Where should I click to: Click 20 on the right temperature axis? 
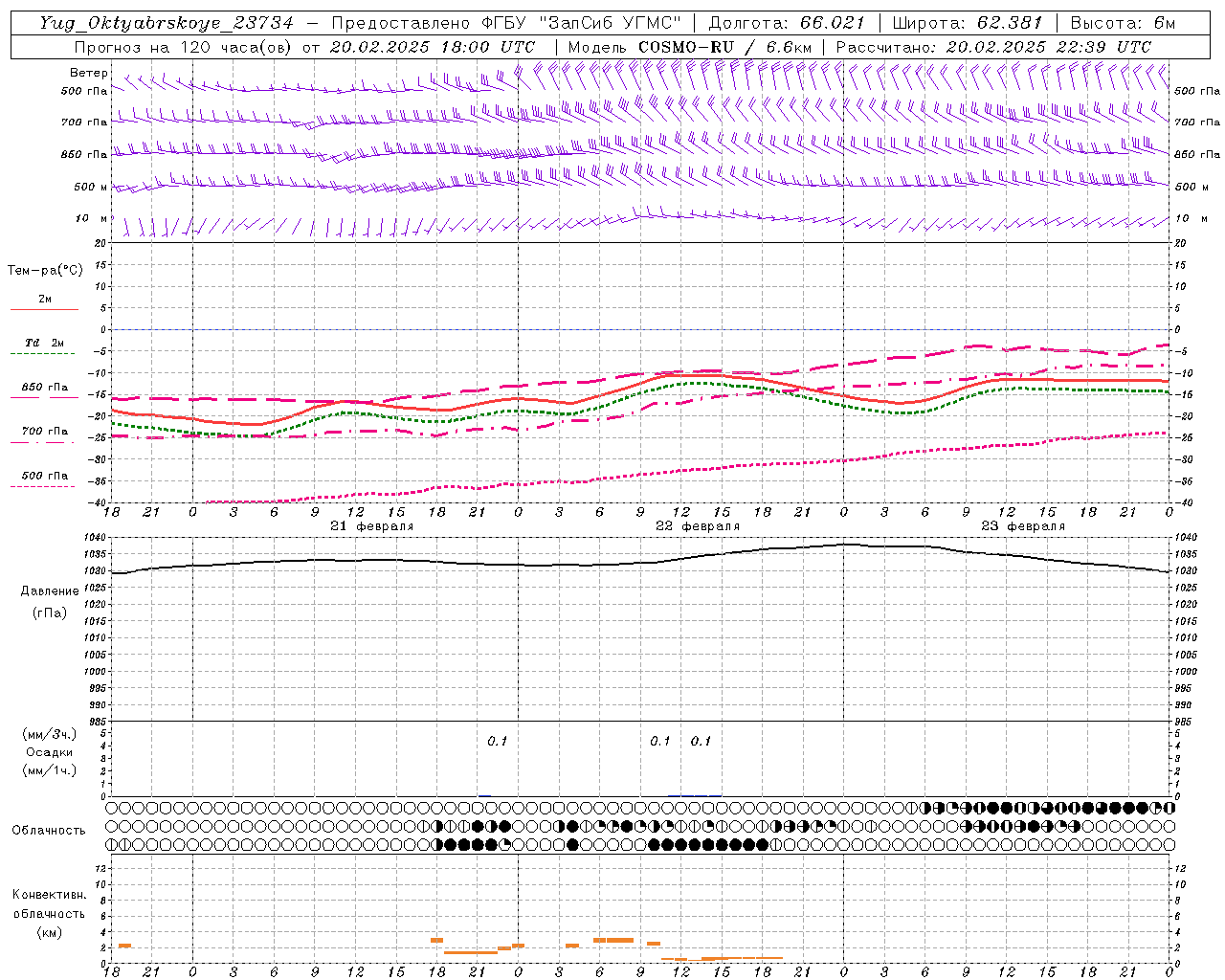[1180, 243]
